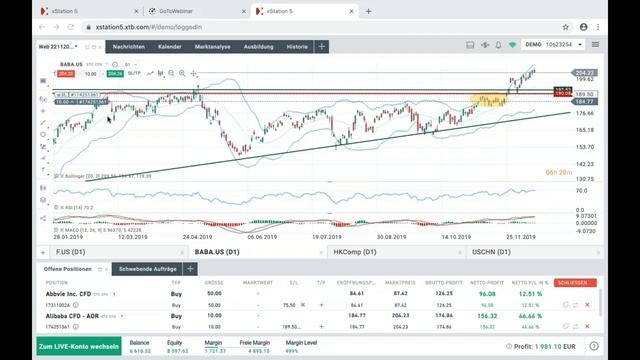Open the instrument info icon beside BABA.US
This screenshot has width=640, height=360.
pos(115,64)
